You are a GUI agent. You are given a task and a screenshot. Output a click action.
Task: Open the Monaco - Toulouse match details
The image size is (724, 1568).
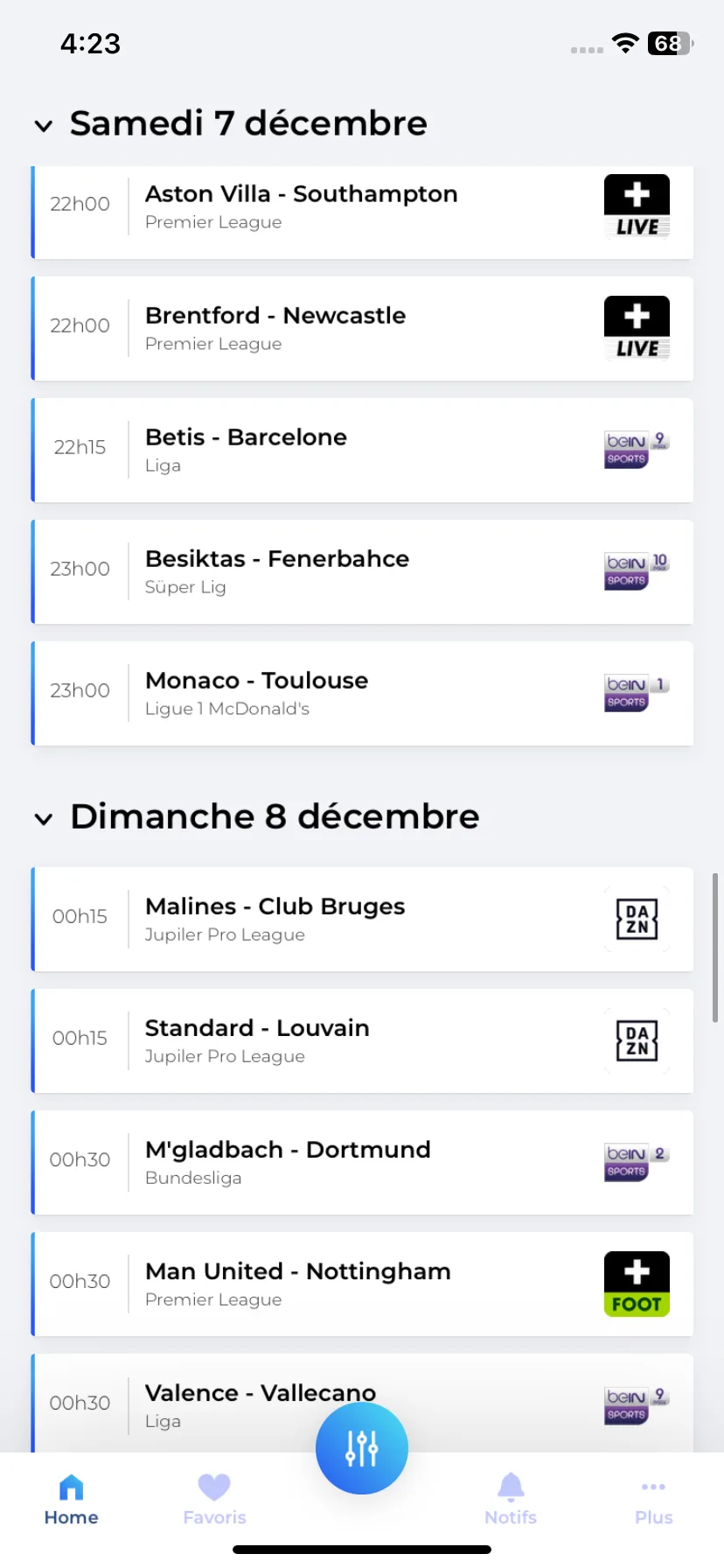coord(362,694)
